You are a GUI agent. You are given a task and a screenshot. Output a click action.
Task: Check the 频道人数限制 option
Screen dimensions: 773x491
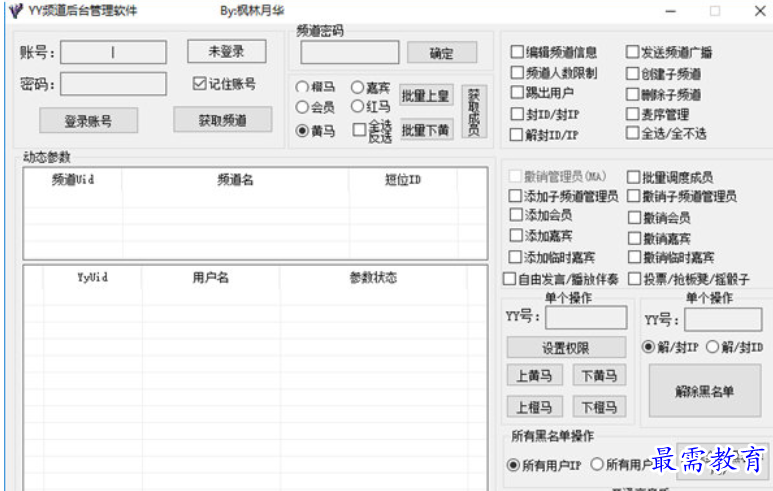coord(517,72)
